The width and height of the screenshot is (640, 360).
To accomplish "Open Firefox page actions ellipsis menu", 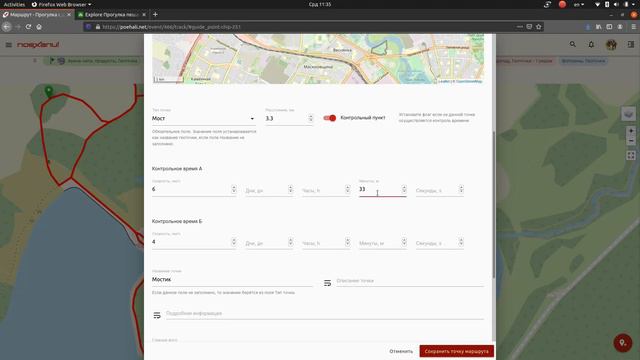I will (520, 27).
